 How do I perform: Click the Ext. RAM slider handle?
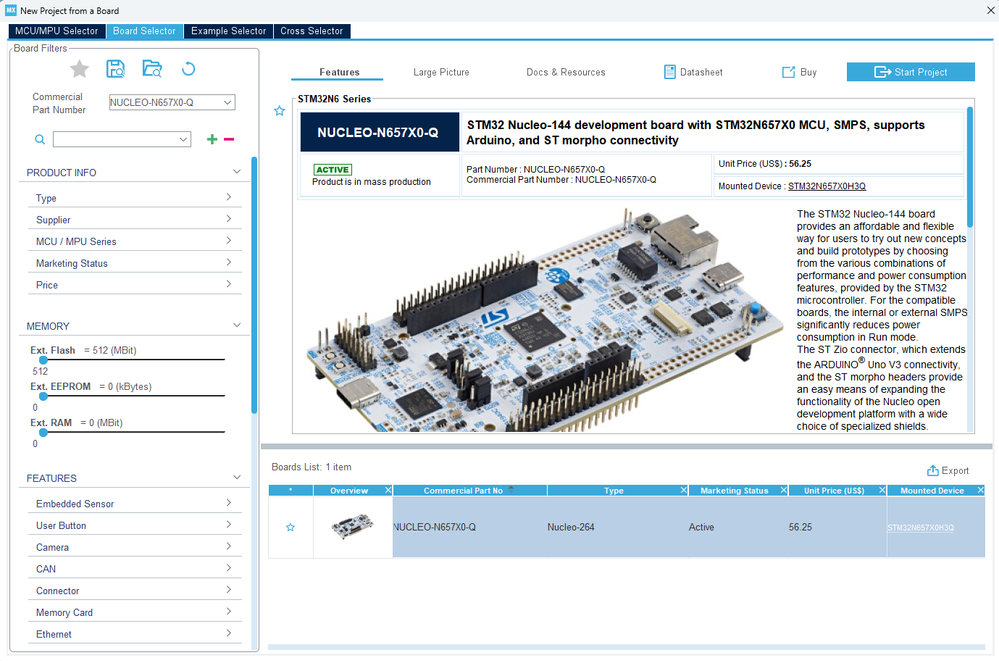coord(43,433)
